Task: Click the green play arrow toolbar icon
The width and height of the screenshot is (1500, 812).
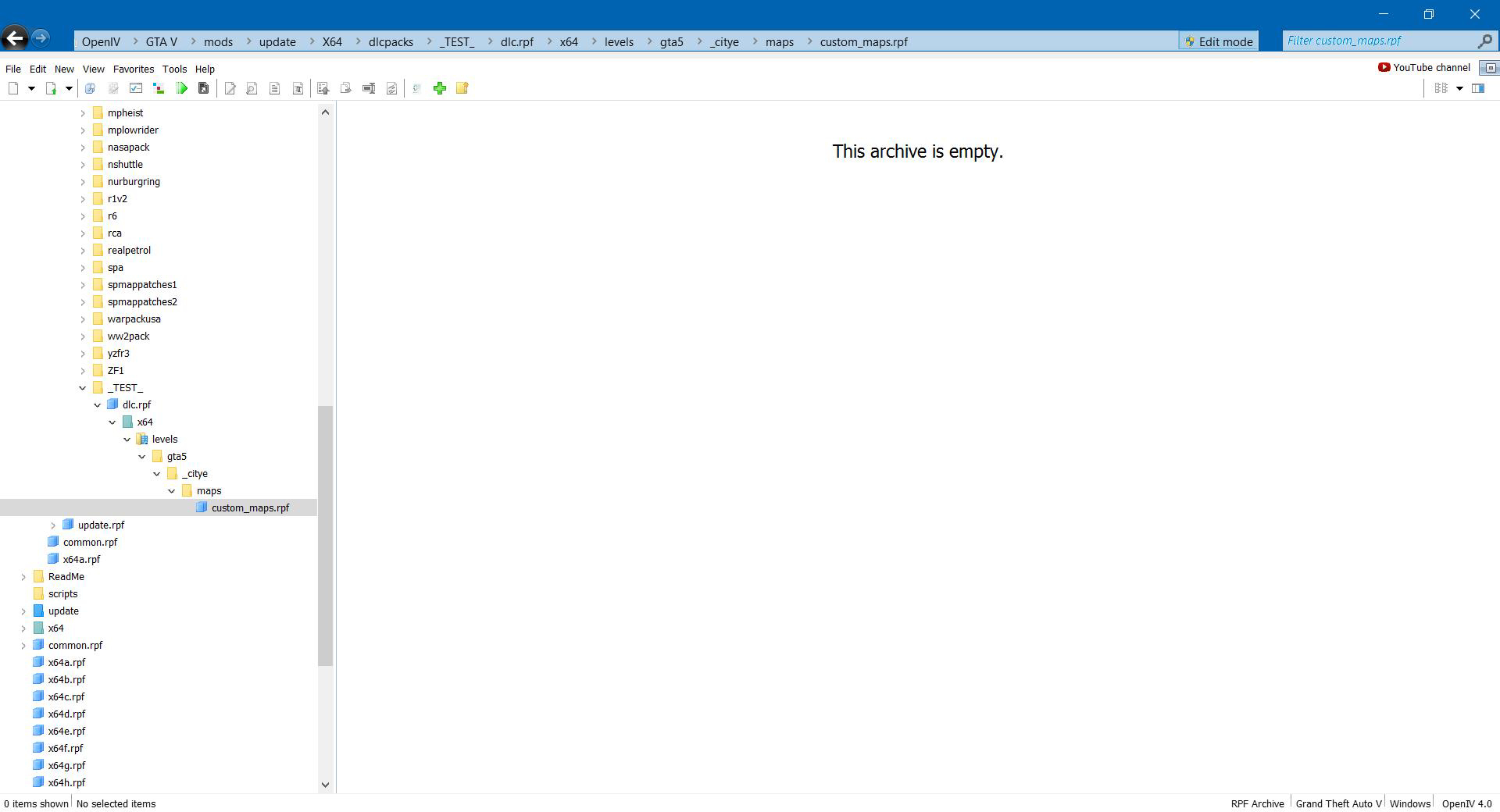Action: pyautogui.click(x=181, y=88)
